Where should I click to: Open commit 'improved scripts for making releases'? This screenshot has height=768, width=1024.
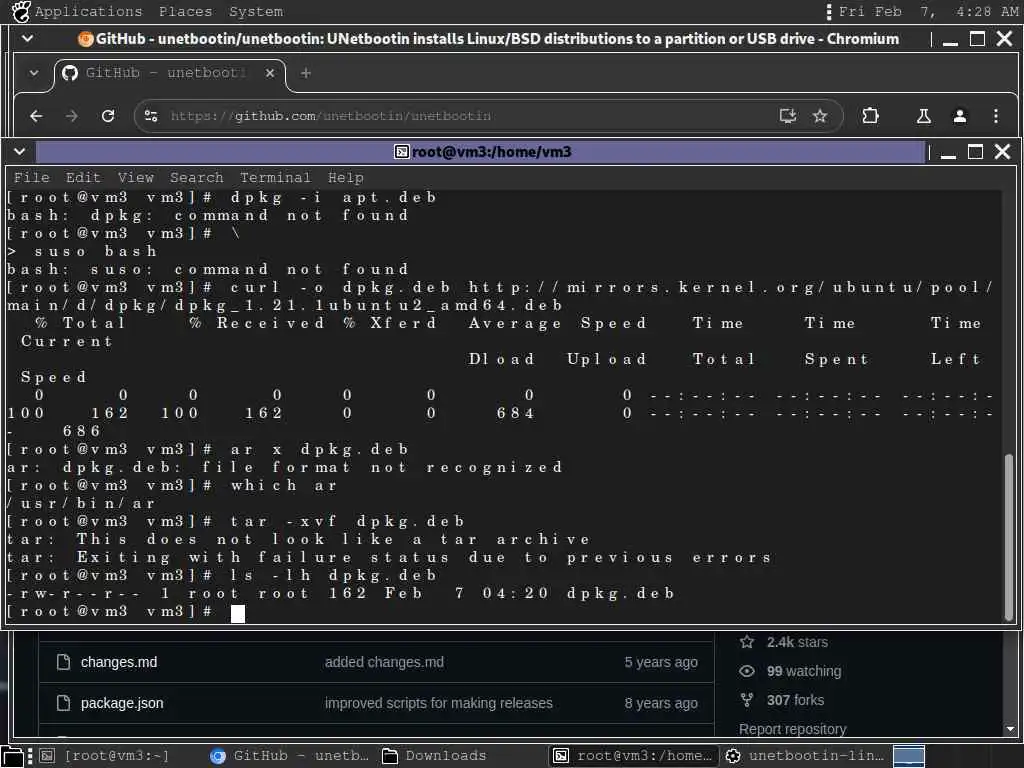click(439, 703)
